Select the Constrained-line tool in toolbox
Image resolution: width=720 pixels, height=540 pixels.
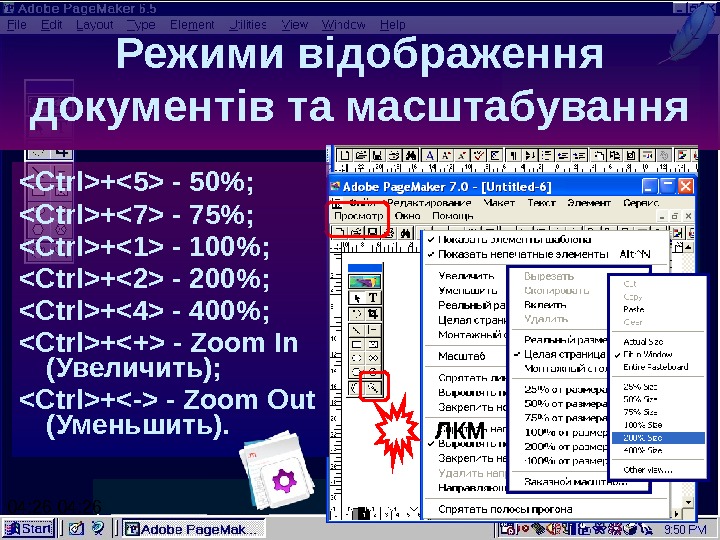click(x=373, y=330)
